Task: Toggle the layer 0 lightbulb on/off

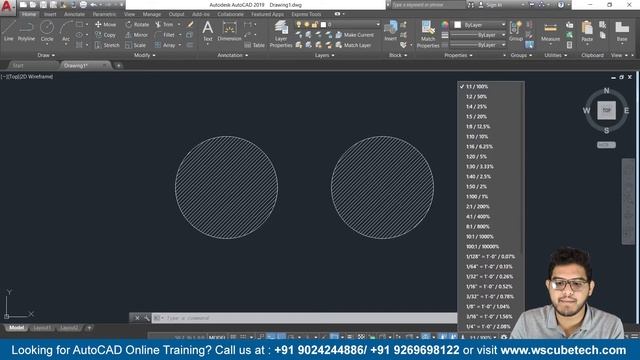Action: pos(299,24)
